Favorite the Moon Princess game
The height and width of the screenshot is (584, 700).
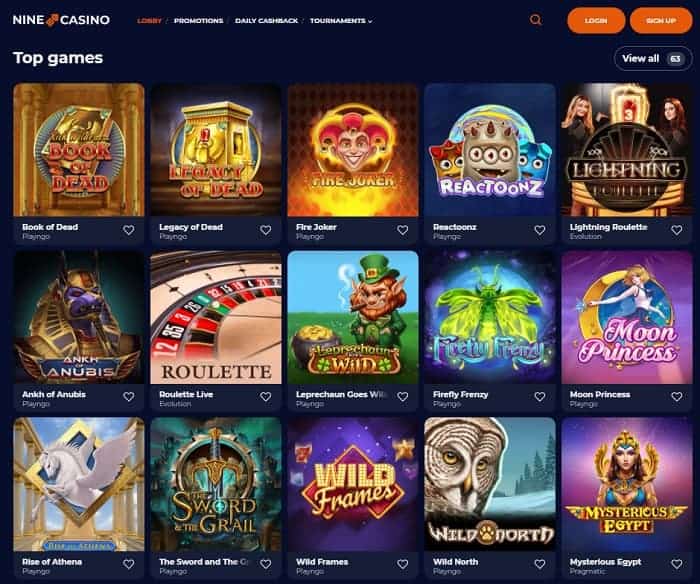coord(677,396)
